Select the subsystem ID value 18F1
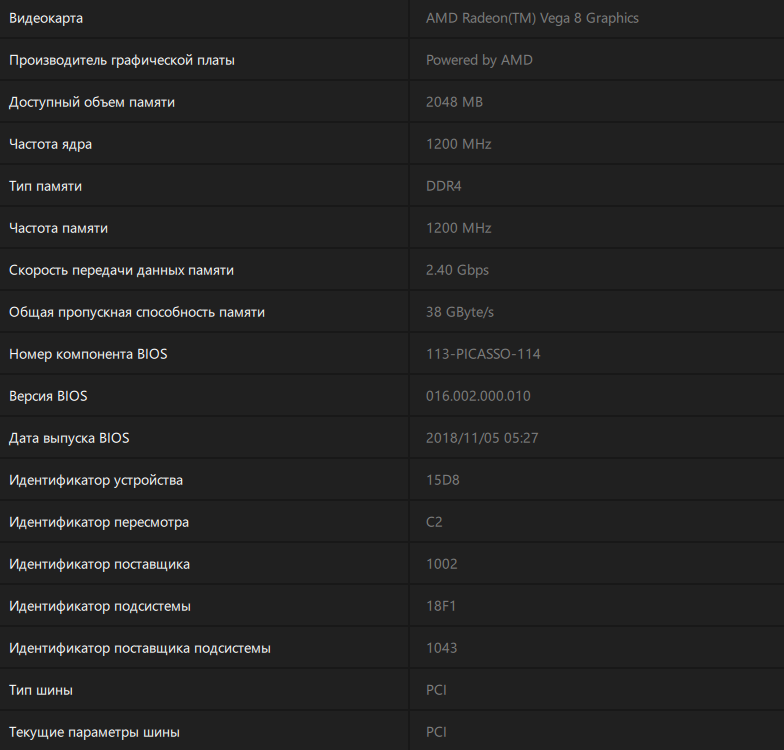This screenshot has height=750, width=784. coord(442,606)
